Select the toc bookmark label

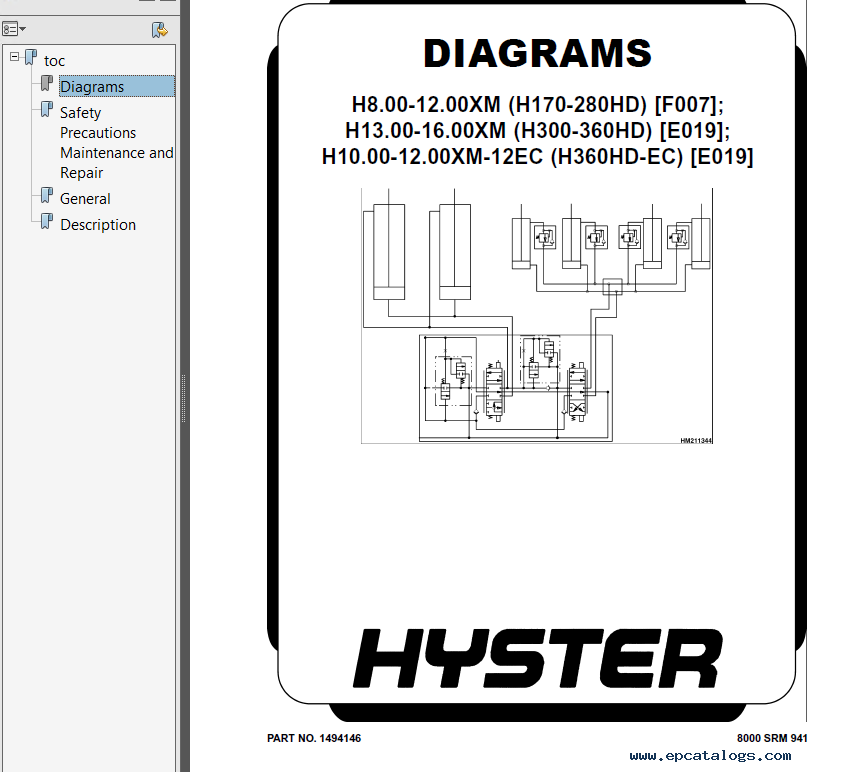(x=54, y=61)
